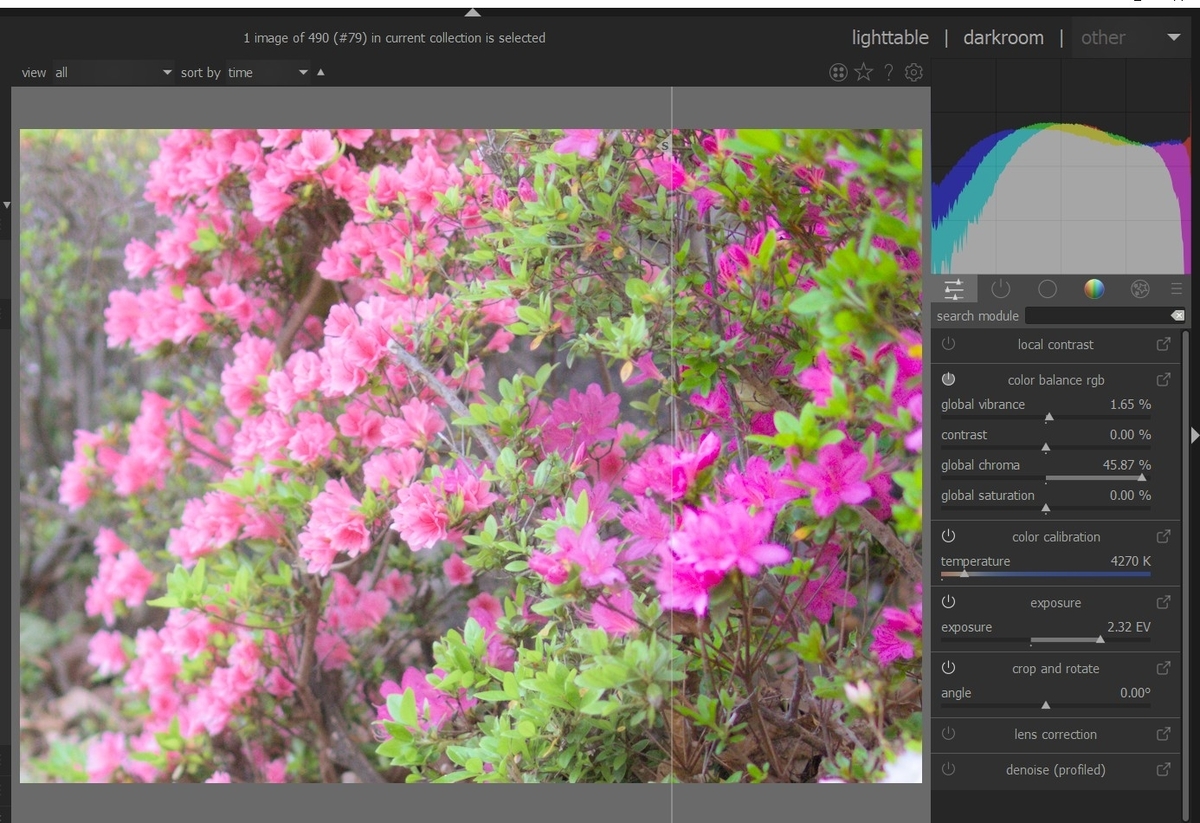Switch to the lighttable view
Screen dimensions: 1200x823
890,38
